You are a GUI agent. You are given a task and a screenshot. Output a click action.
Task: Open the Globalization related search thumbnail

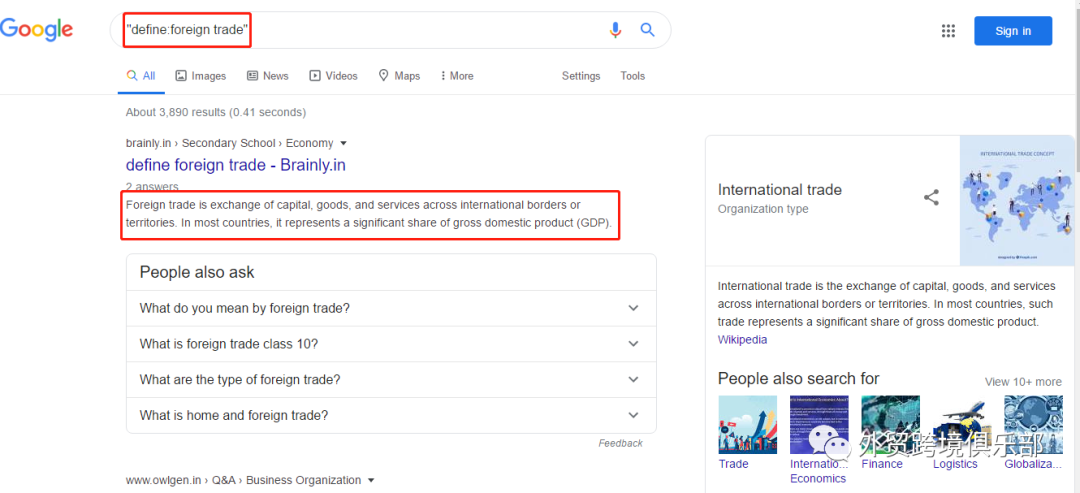1033,425
